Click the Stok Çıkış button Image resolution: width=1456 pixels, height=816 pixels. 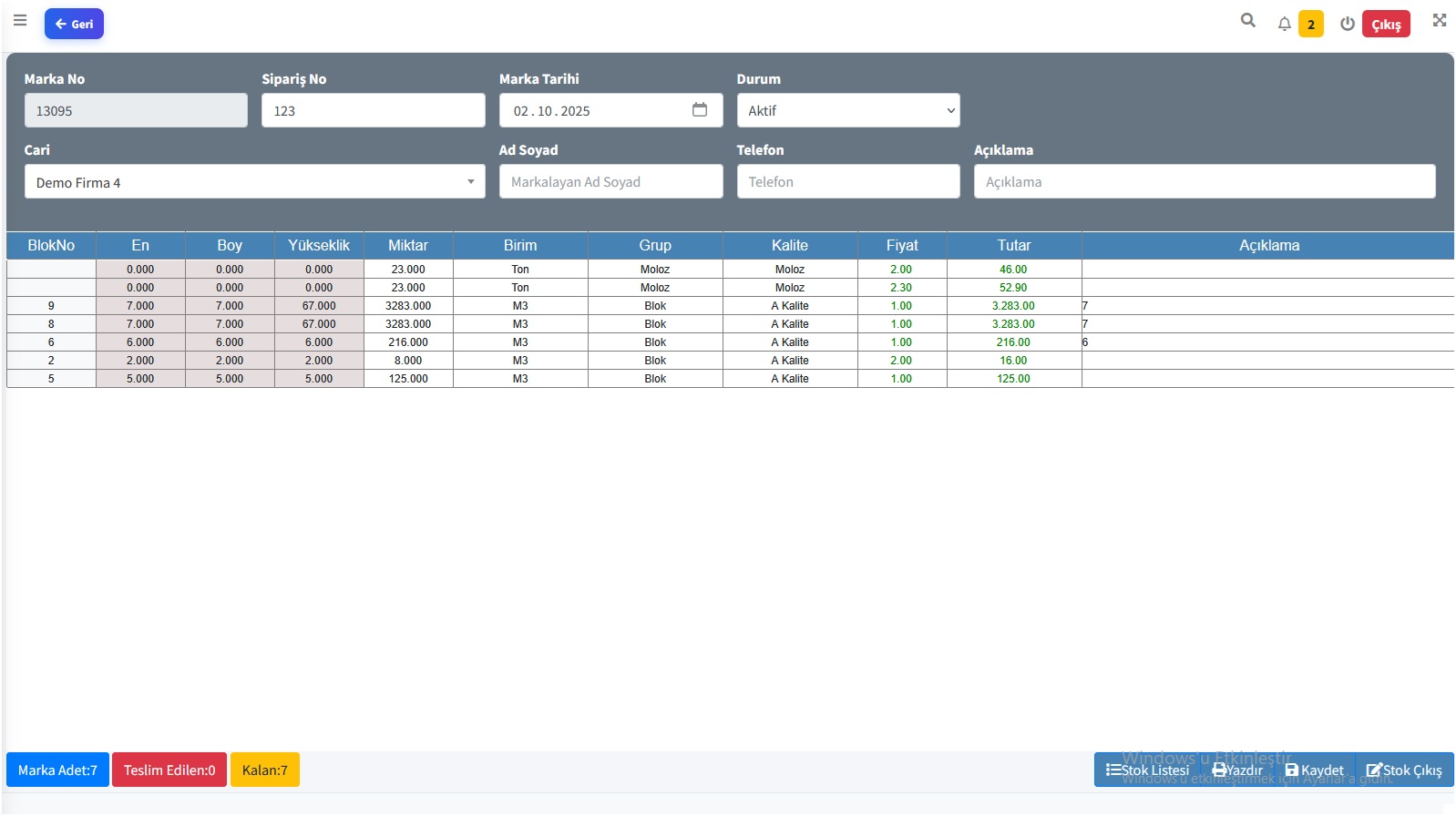click(x=1404, y=770)
